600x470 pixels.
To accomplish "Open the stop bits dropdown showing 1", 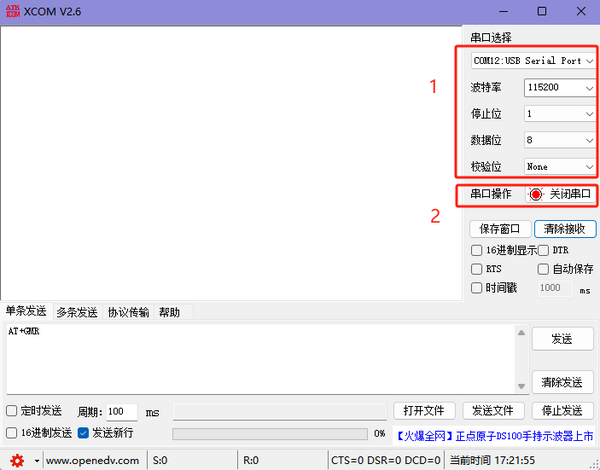I will (560, 114).
